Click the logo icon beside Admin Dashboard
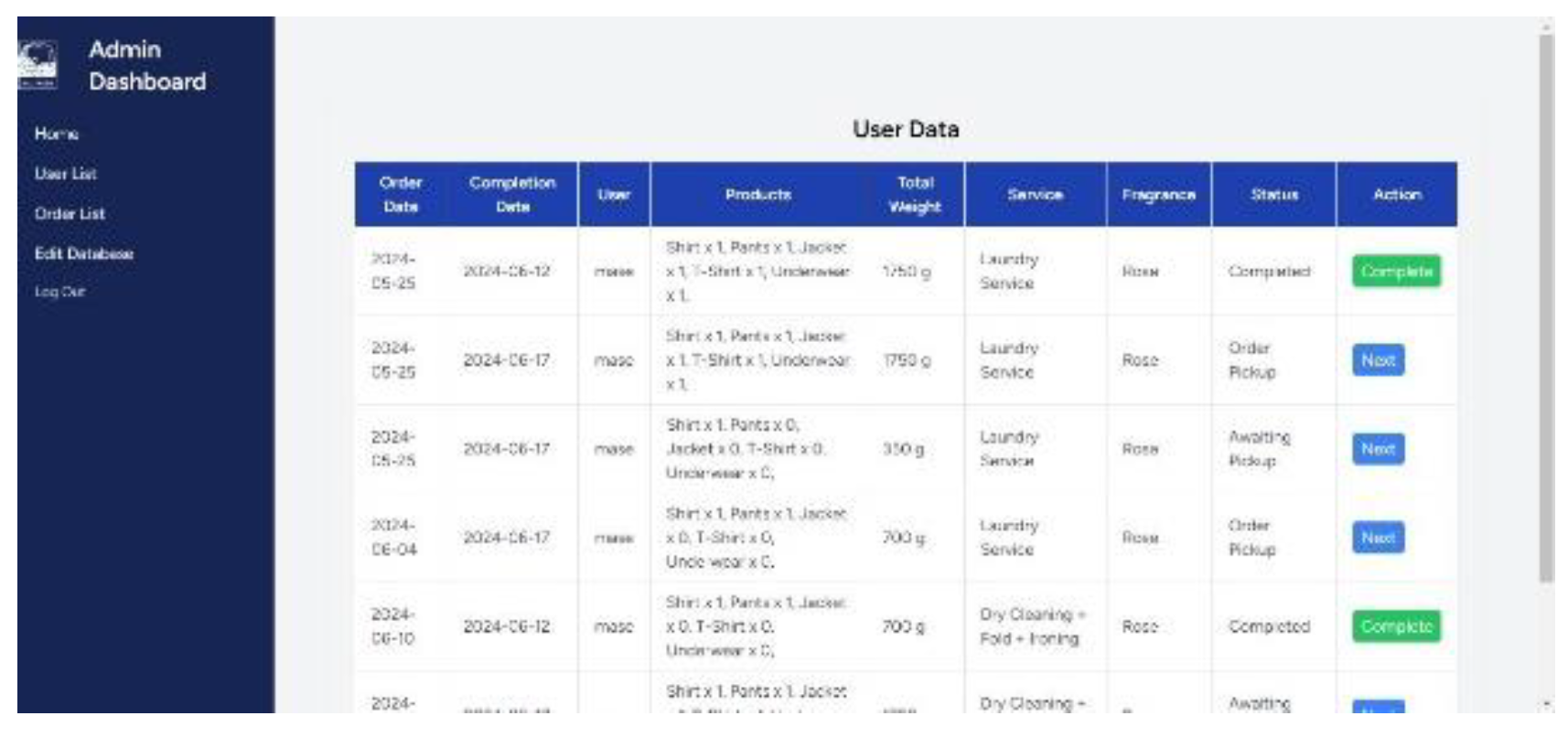Image resolution: width=1568 pixels, height=748 pixels. [38, 64]
